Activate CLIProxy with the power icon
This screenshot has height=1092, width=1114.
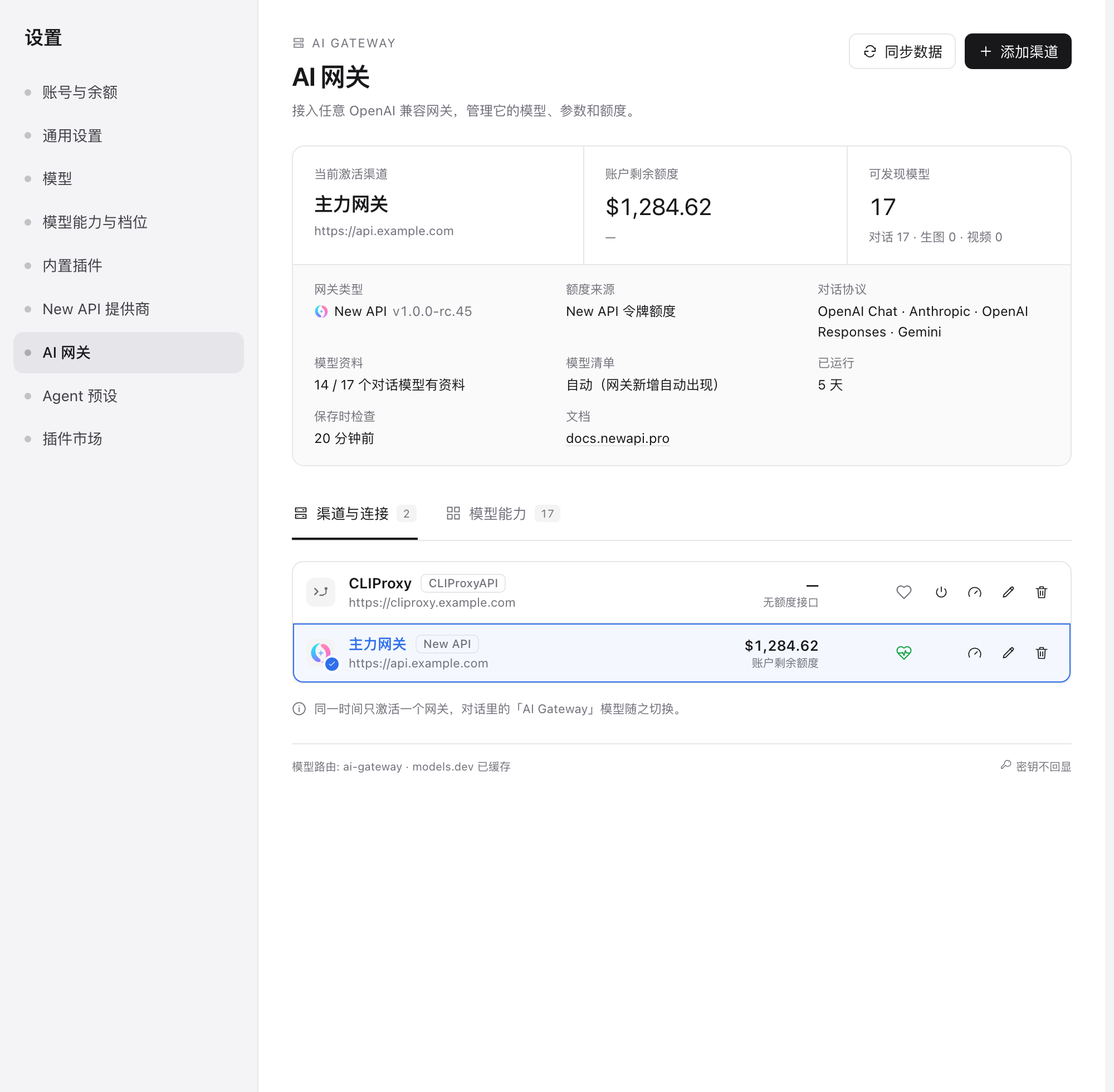(x=941, y=592)
